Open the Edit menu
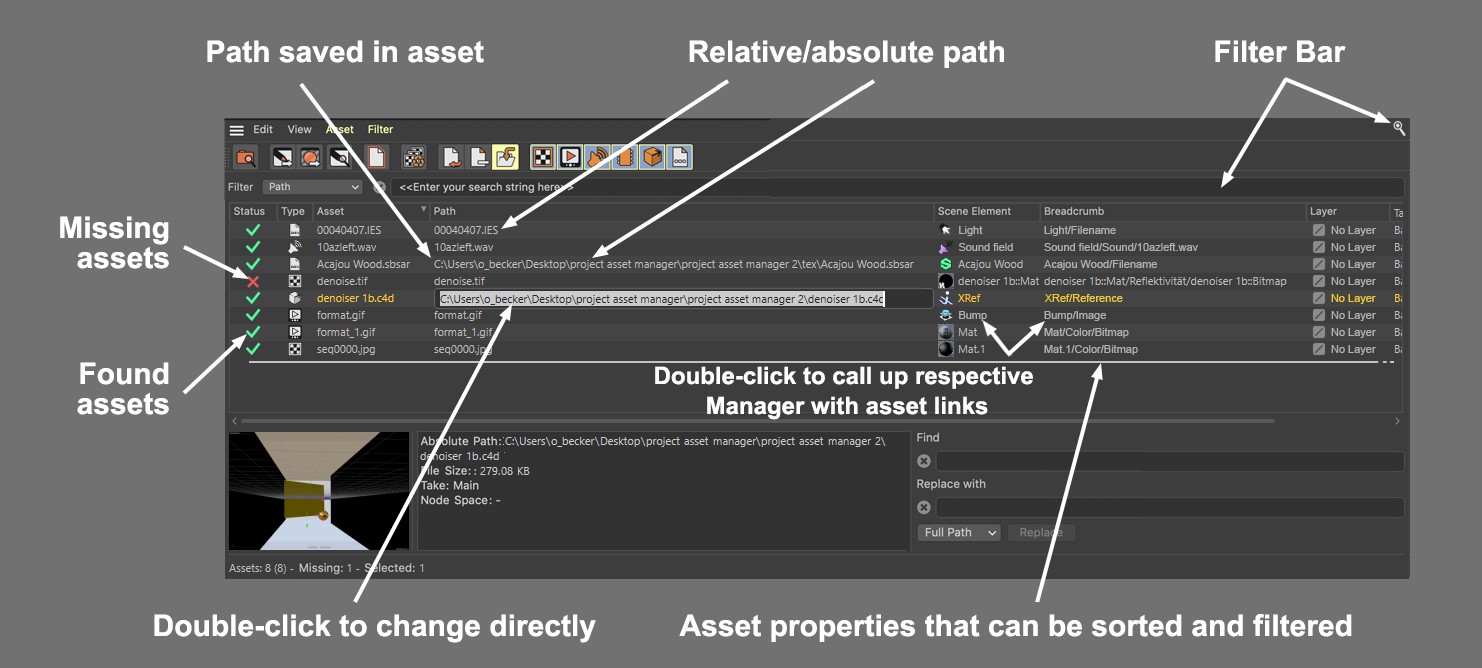 pos(263,130)
